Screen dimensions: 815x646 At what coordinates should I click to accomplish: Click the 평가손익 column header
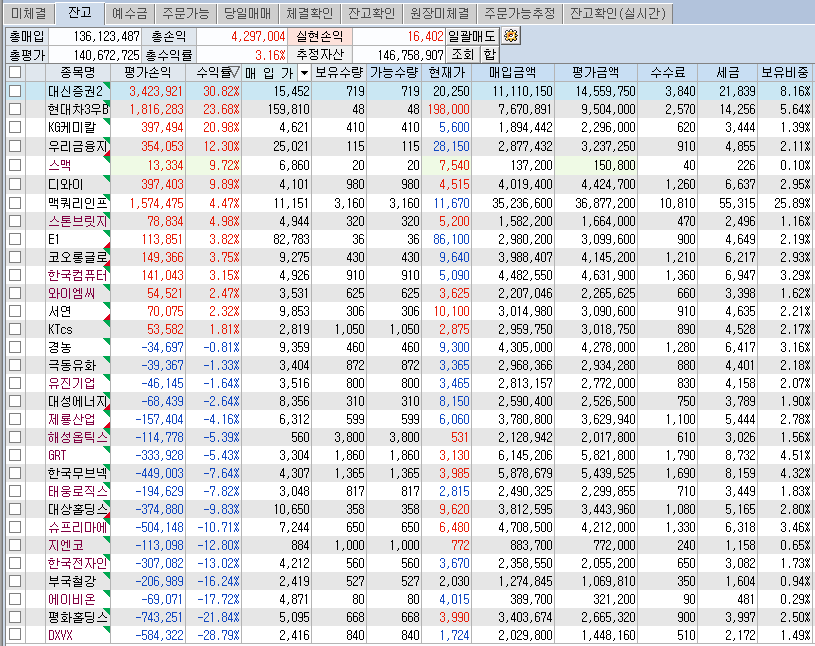point(148,72)
